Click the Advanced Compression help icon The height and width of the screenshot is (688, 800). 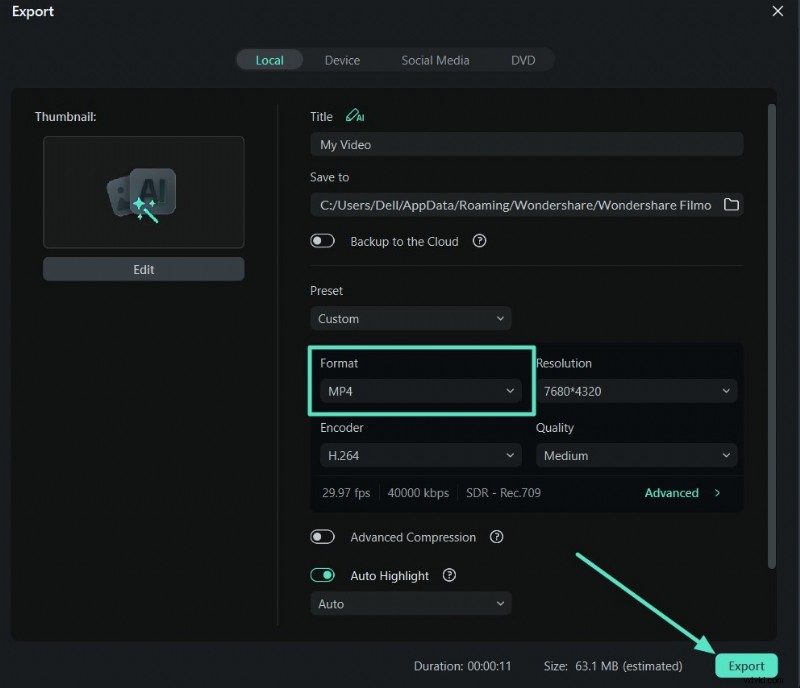tap(497, 537)
